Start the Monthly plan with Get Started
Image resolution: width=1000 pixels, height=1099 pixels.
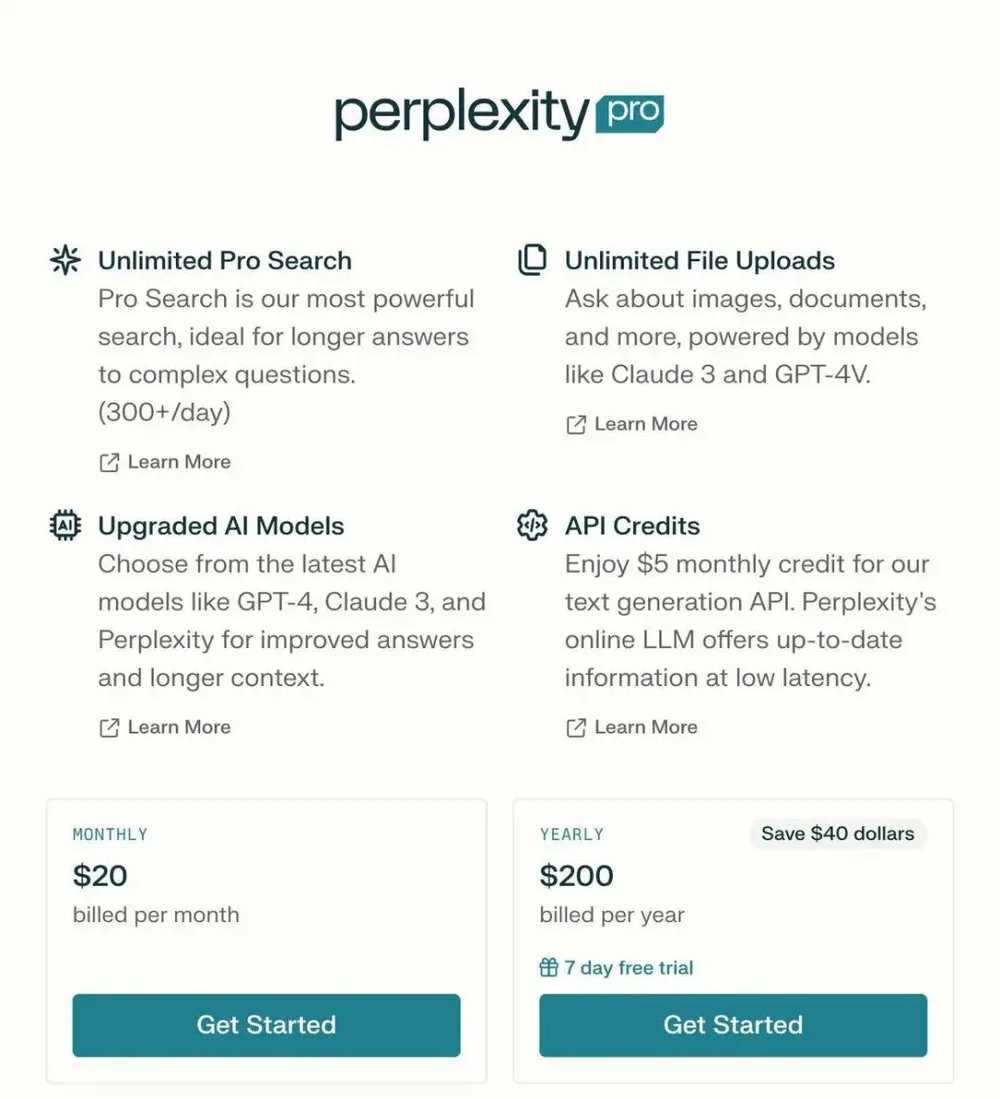click(266, 1025)
